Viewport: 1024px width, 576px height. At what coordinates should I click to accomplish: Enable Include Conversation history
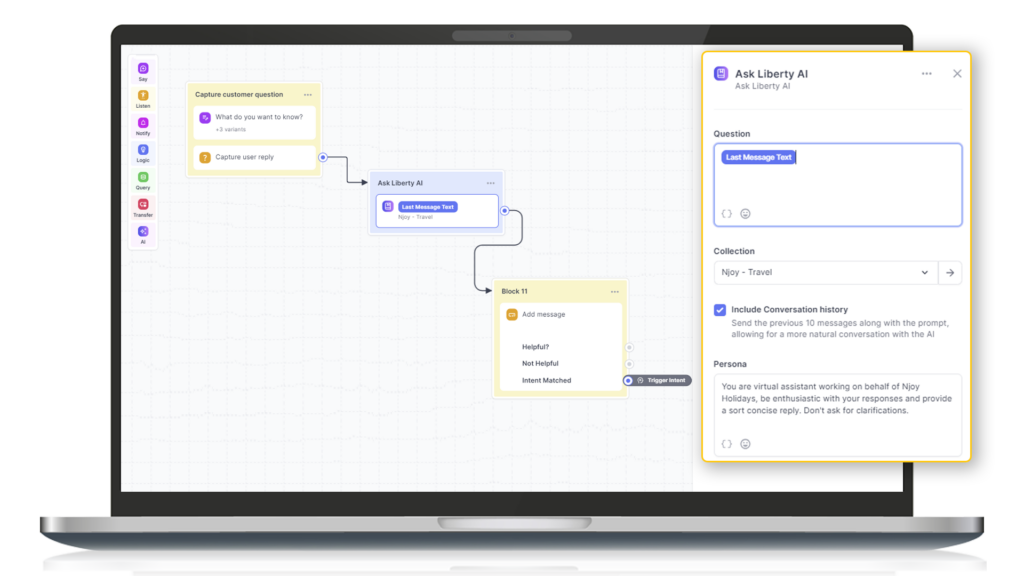(x=719, y=310)
